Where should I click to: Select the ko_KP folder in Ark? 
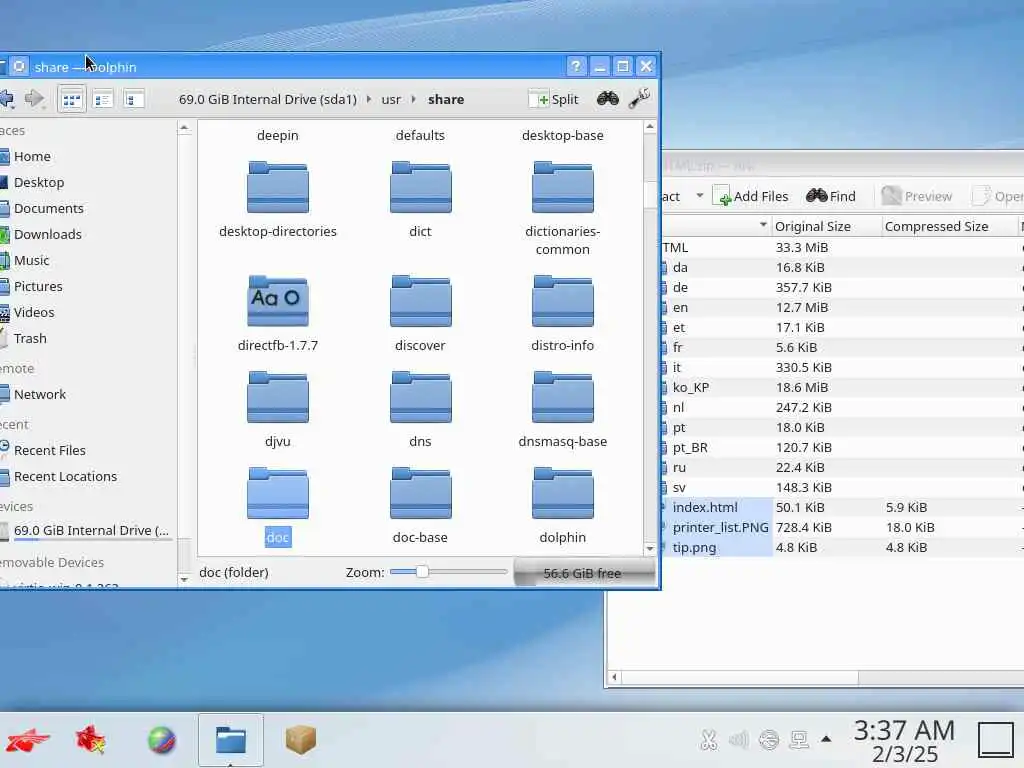691,388
